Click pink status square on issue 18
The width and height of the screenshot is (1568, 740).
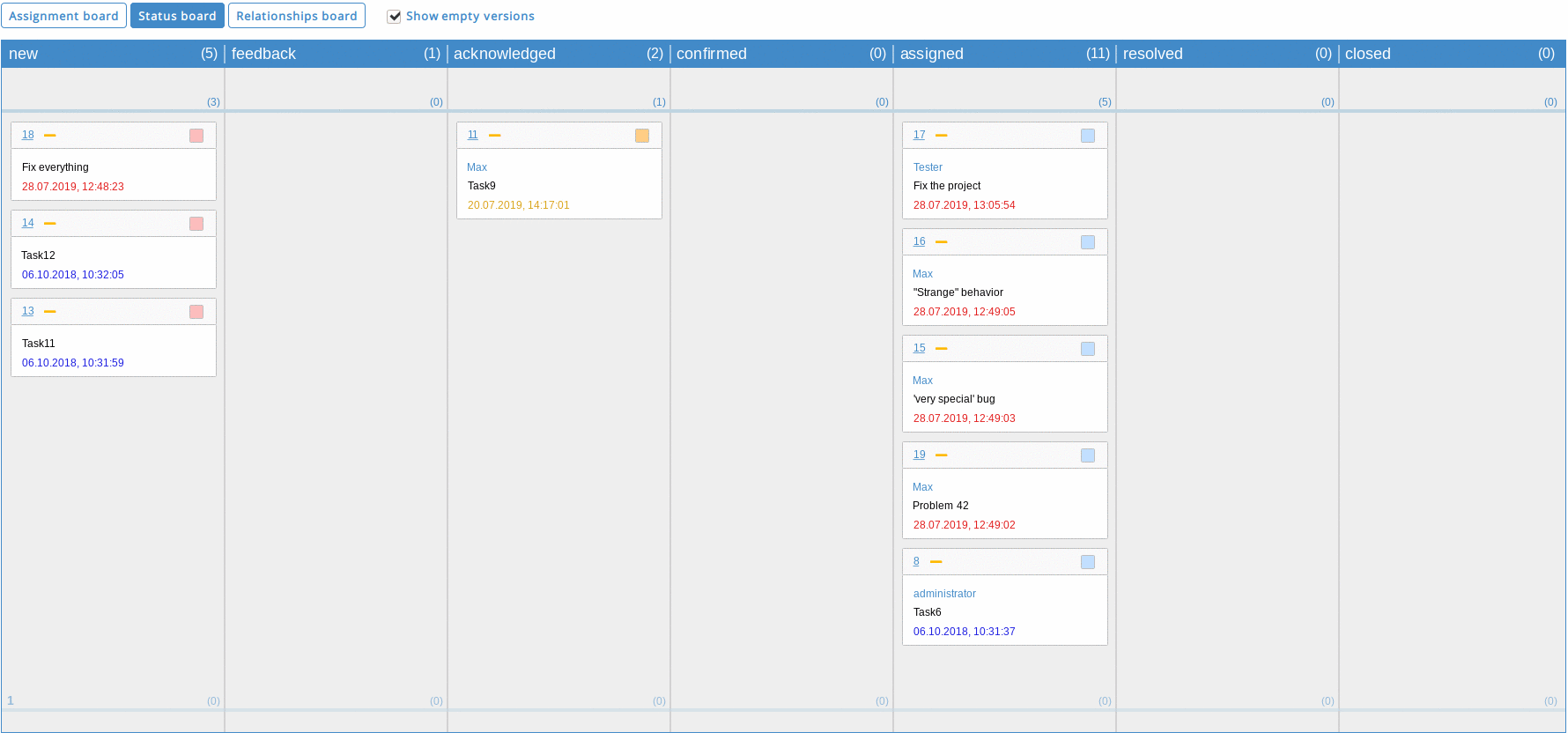click(x=196, y=136)
